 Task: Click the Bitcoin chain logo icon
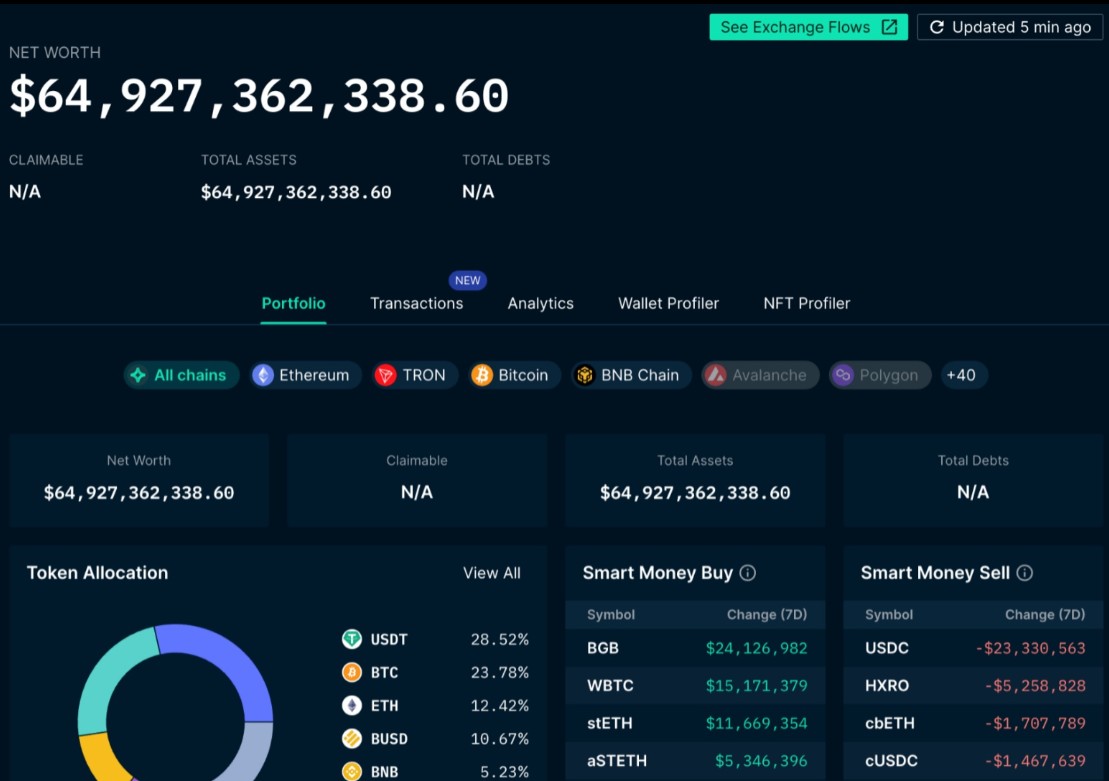coord(482,375)
